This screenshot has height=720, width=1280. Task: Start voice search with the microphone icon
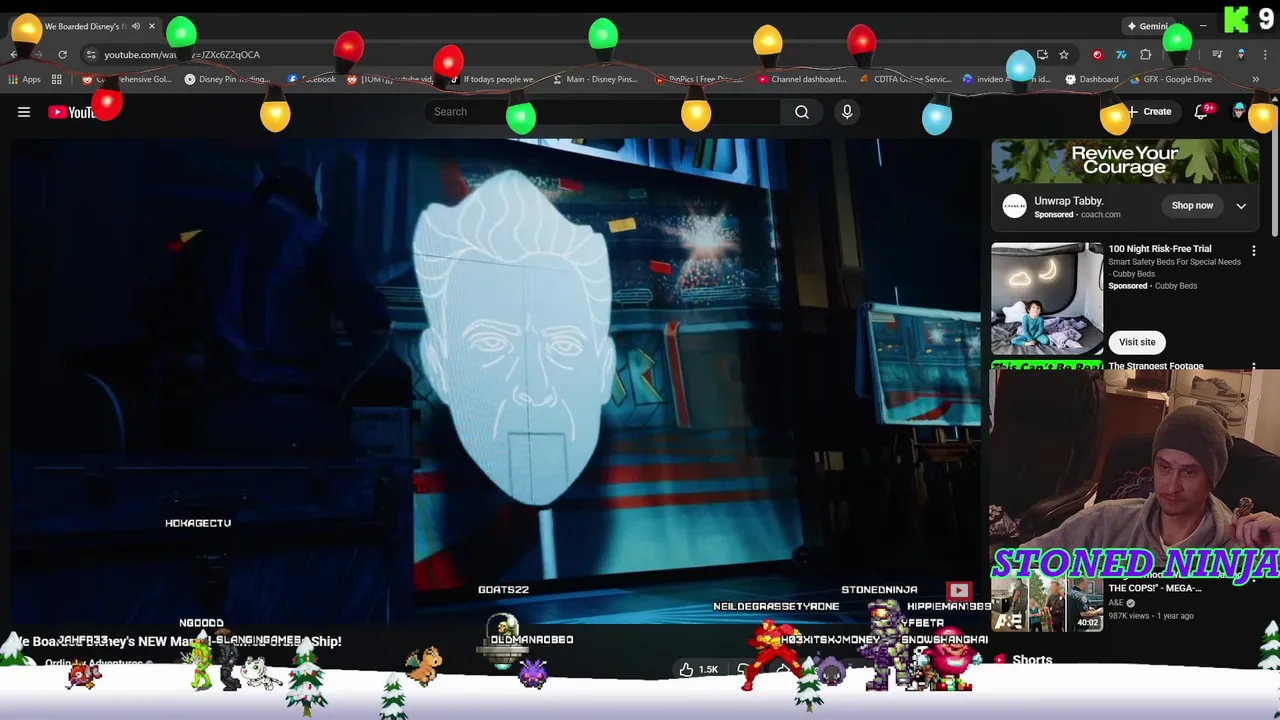coord(847,112)
